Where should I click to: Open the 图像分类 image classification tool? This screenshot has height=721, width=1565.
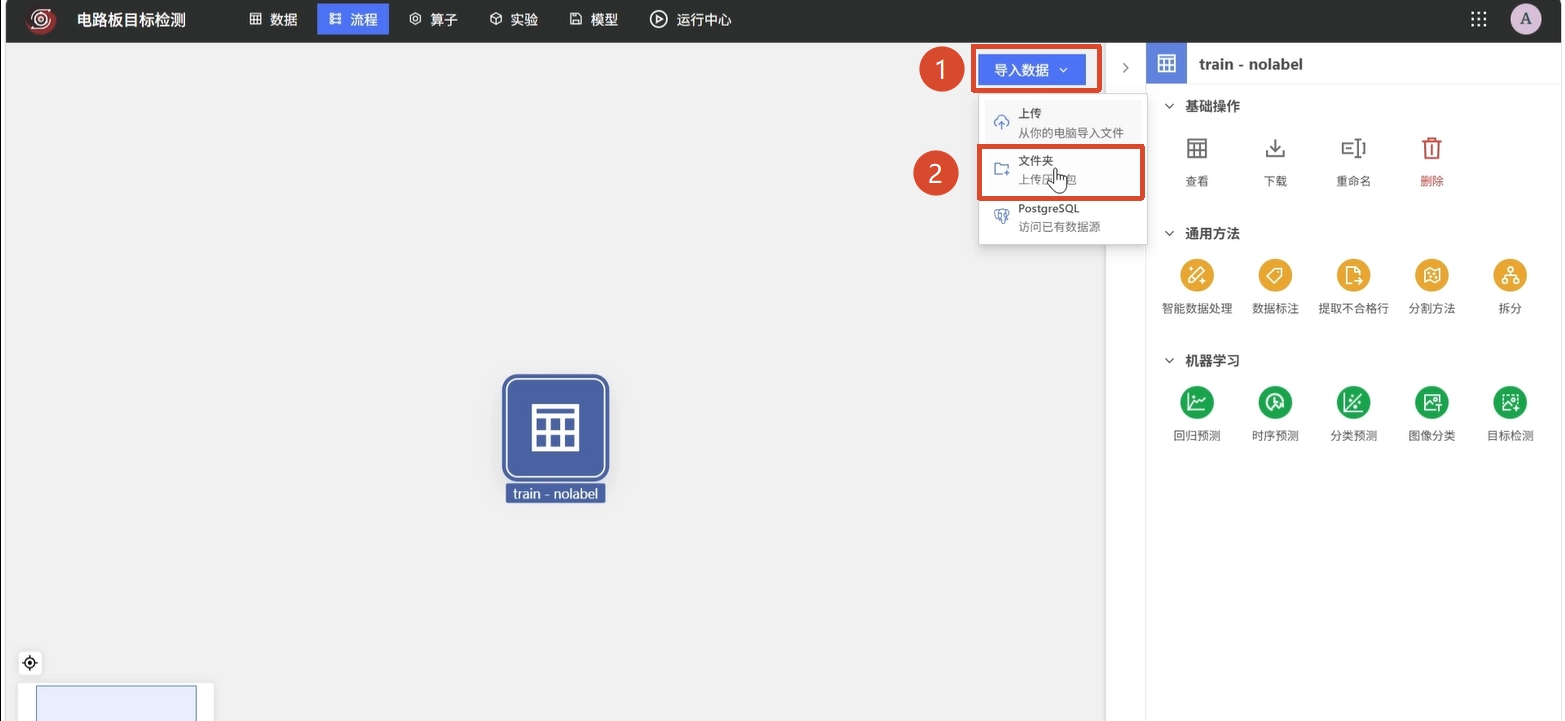pos(1431,402)
